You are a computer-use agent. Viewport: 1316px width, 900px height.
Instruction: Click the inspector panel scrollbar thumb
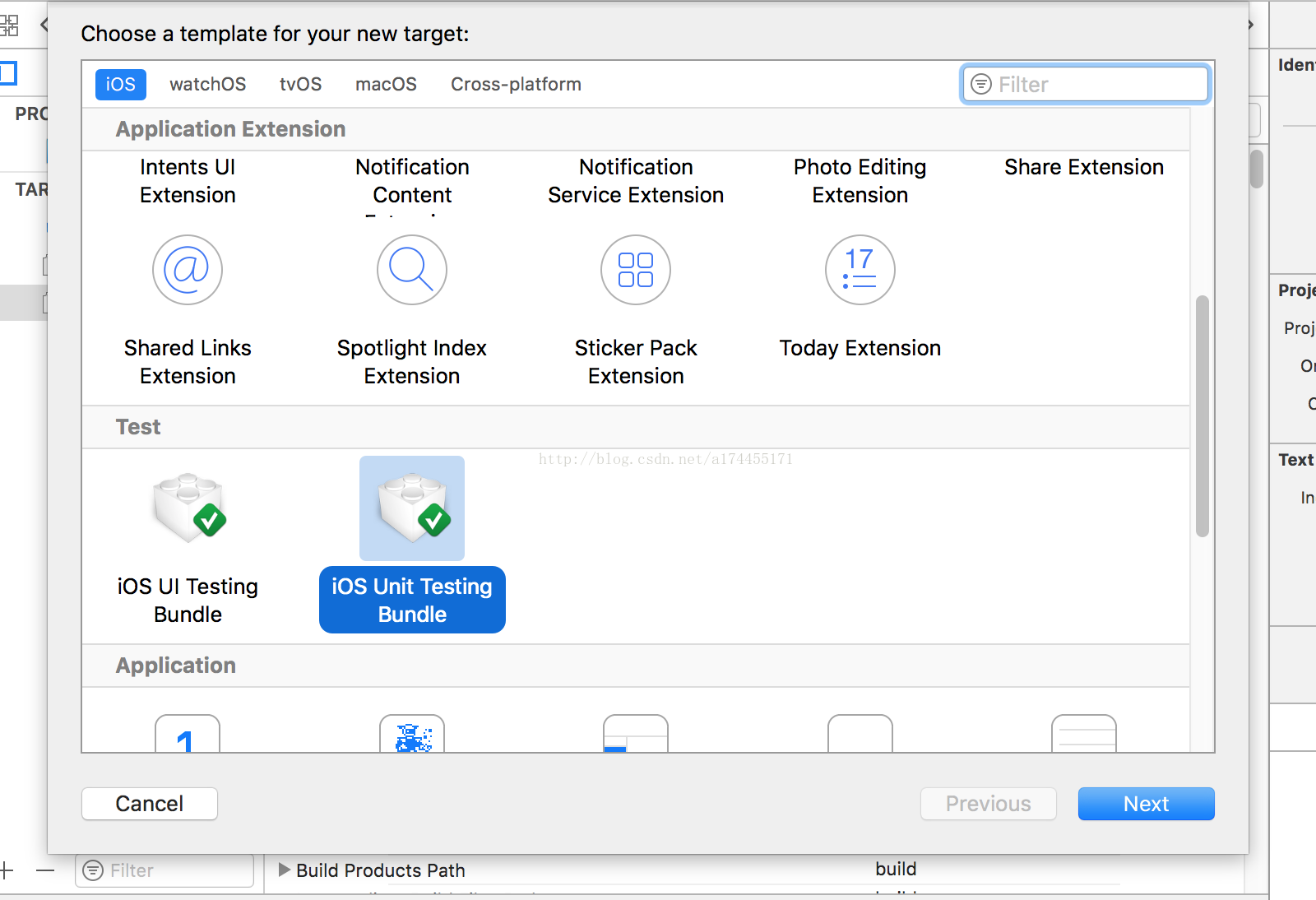click(1256, 169)
